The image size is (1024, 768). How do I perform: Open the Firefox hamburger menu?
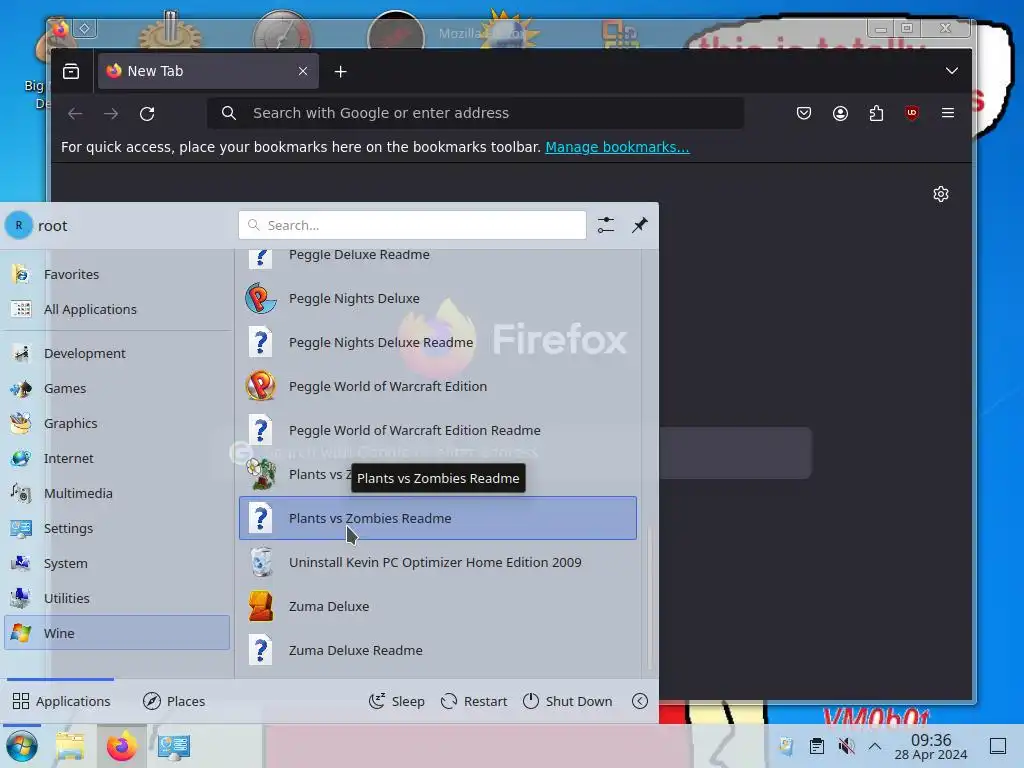[948, 114]
